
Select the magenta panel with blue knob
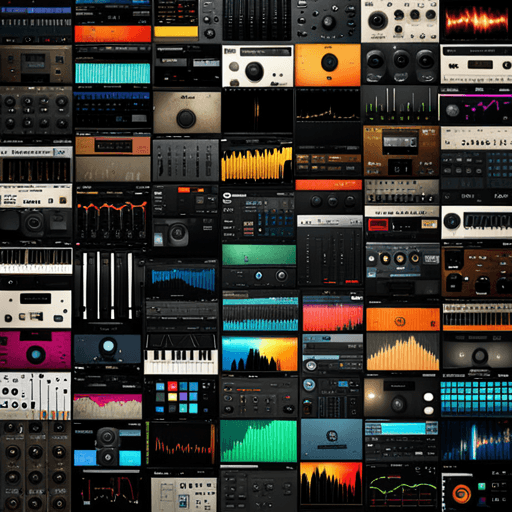coord(36,350)
